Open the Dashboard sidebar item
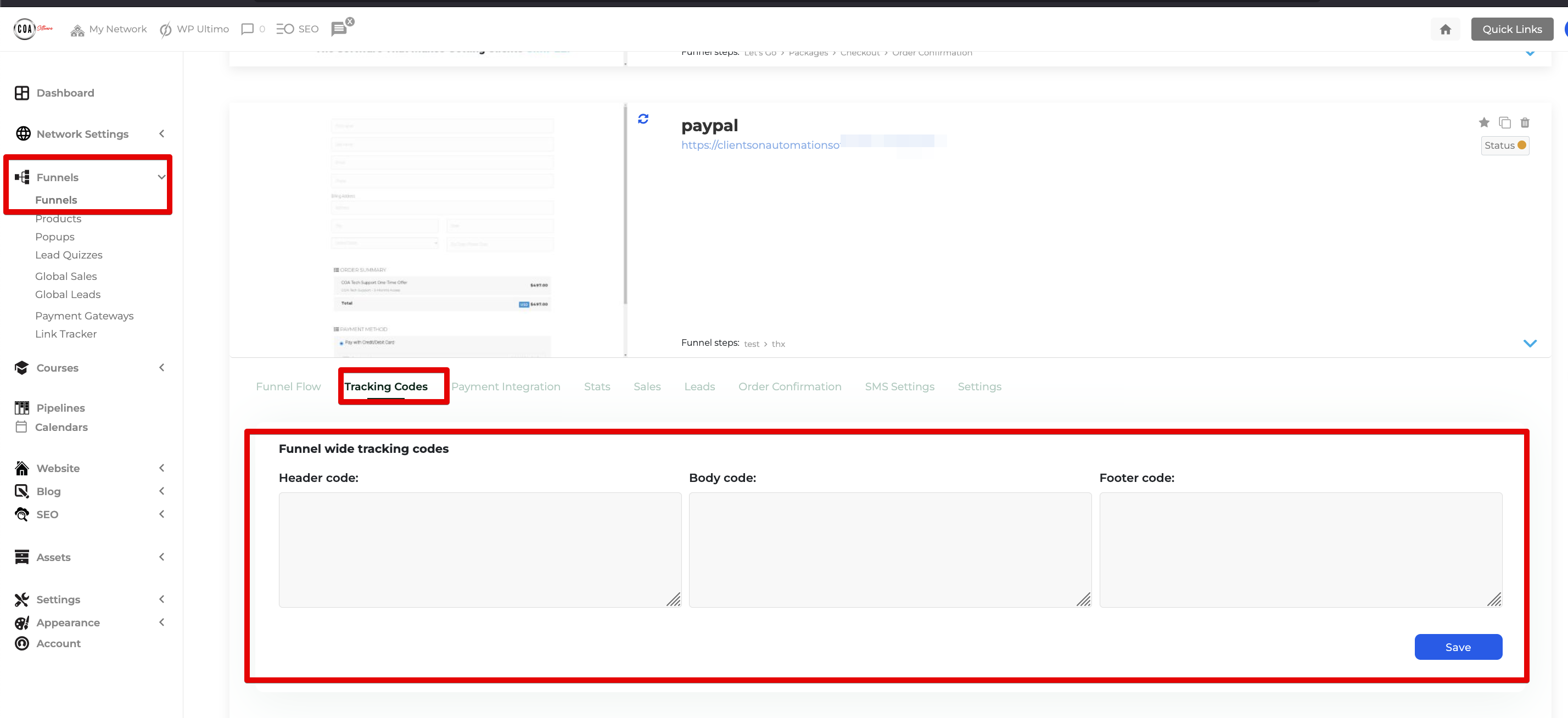Image resolution: width=1568 pixels, height=718 pixels. [x=65, y=92]
